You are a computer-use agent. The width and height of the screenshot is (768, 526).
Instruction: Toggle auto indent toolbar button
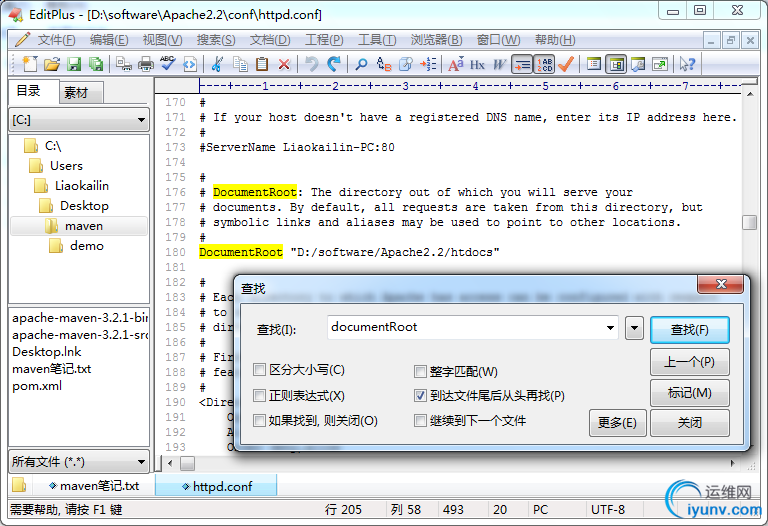(x=522, y=64)
